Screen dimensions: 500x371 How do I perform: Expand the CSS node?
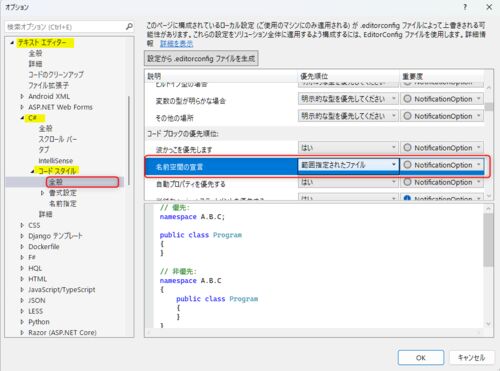coord(22,225)
